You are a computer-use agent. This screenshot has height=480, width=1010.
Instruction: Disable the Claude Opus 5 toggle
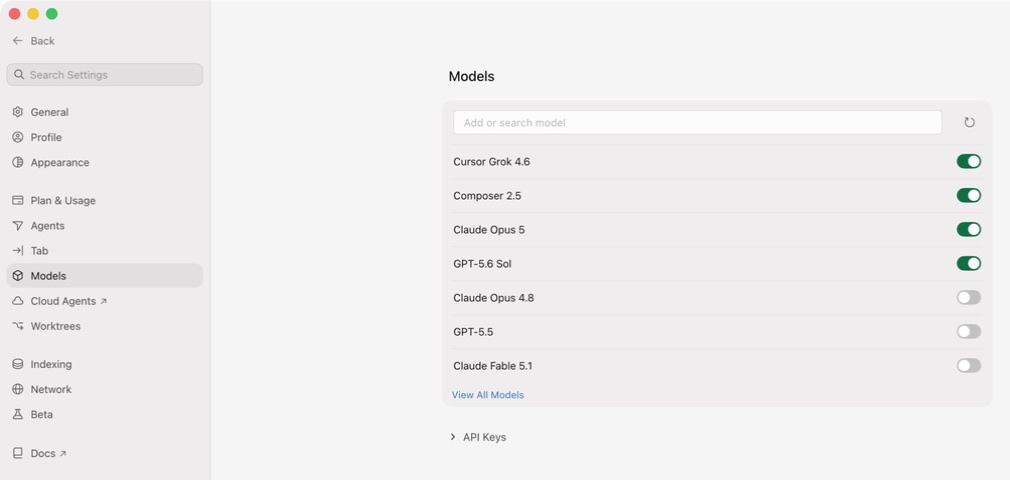pyautogui.click(x=969, y=229)
